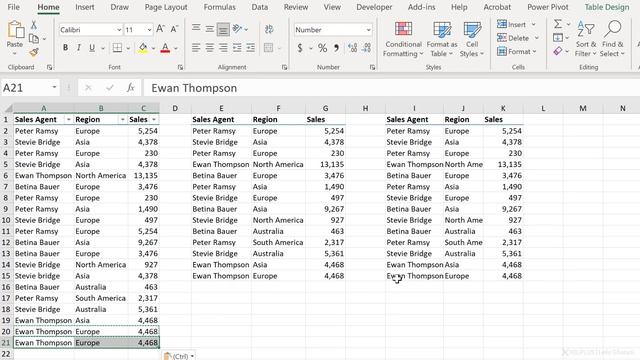
Task: Apply the red Font Color A
Action: pos(165,48)
